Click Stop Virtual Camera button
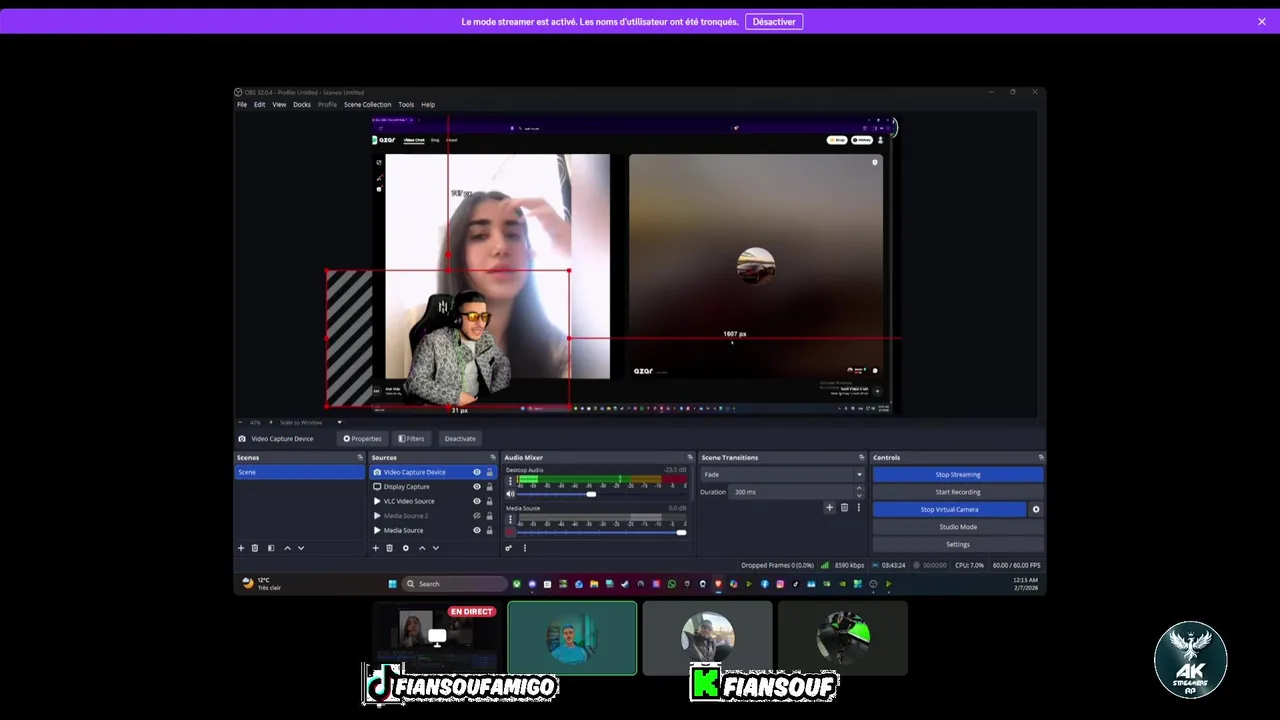 point(950,510)
